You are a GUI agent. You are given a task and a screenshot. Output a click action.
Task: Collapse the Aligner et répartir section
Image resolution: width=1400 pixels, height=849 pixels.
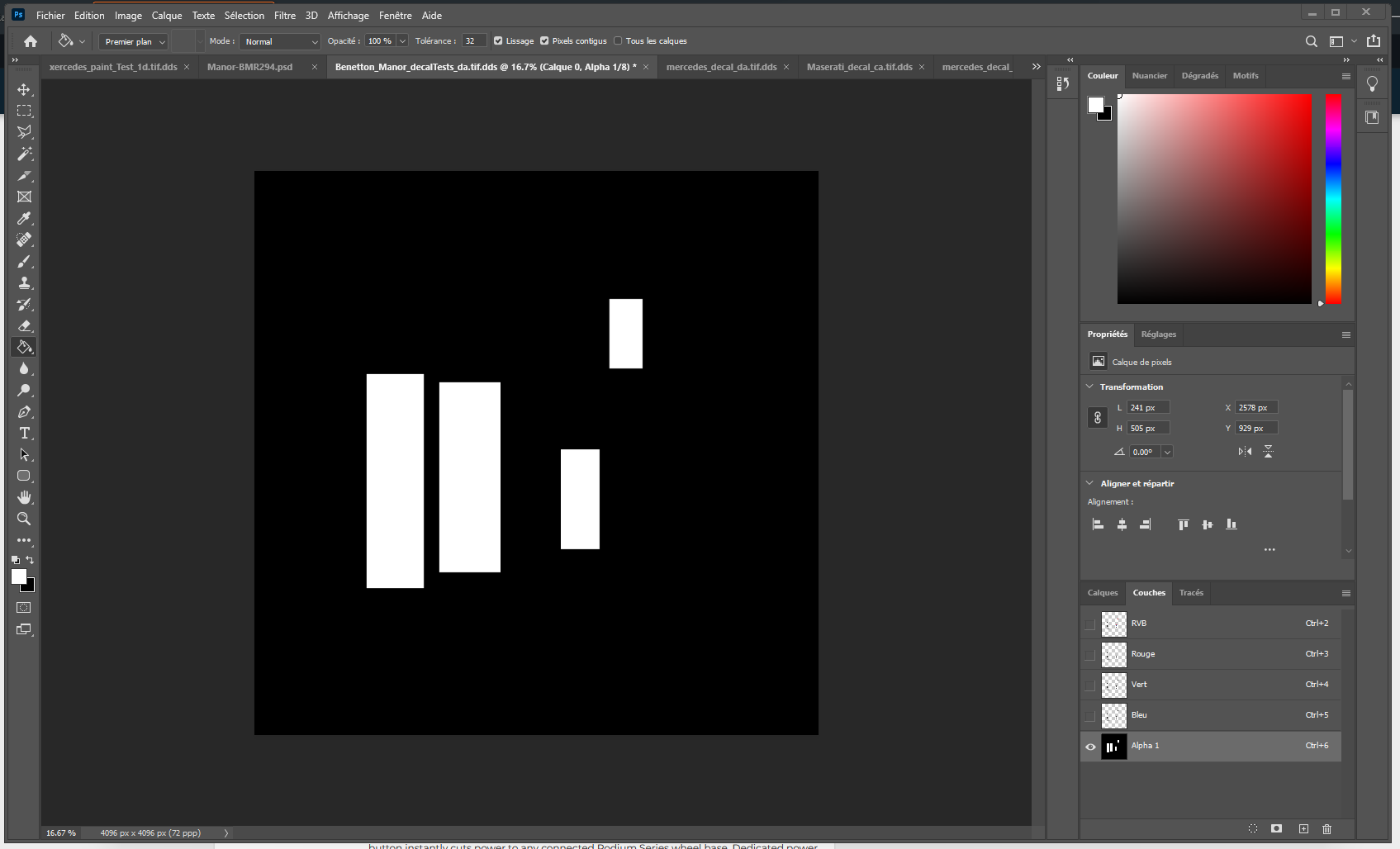1089,483
